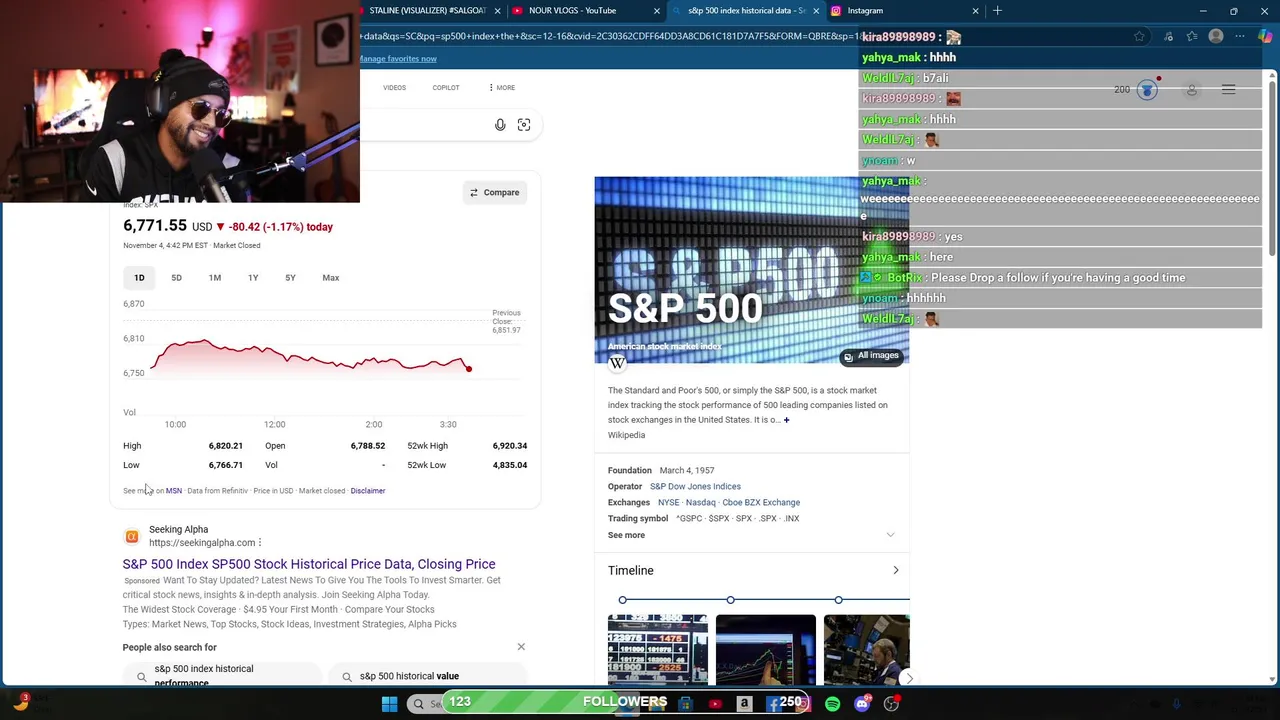
Task: Close the S&P 500 search tab
Action: [816, 11]
